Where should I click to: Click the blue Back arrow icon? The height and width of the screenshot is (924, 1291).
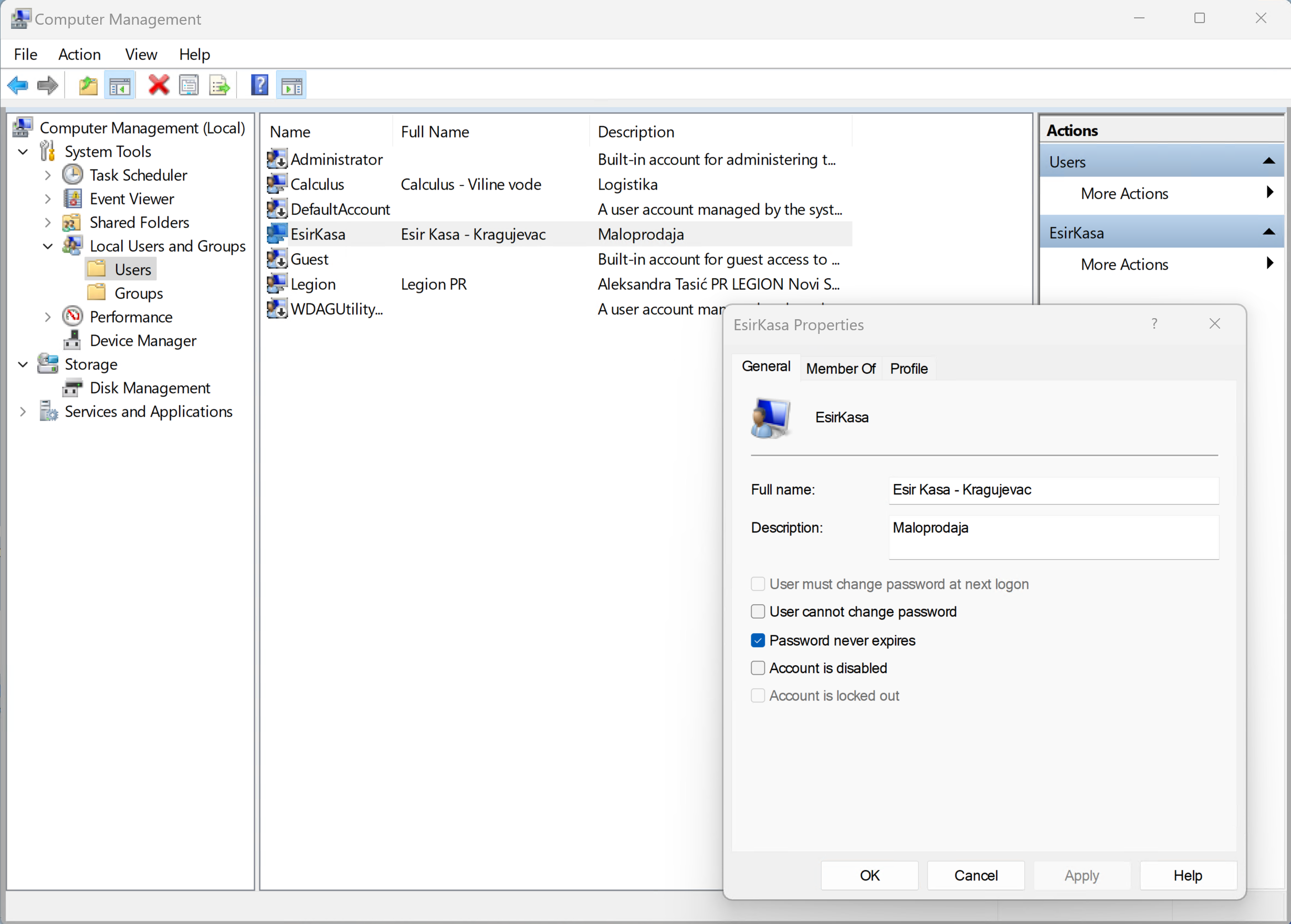pos(18,86)
